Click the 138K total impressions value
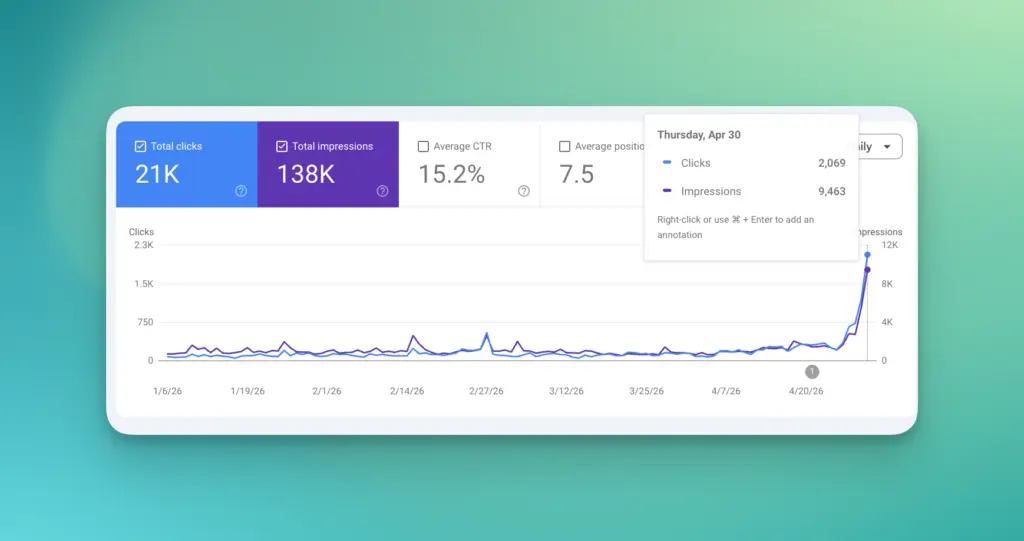The height and width of the screenshot is (541, 1024). (306, 174)
